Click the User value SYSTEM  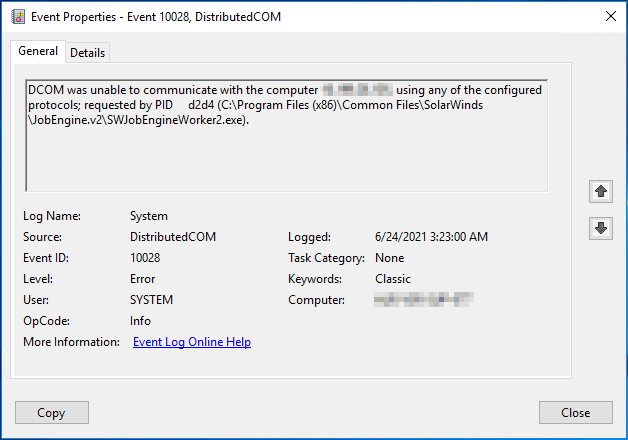coord(151,300)
